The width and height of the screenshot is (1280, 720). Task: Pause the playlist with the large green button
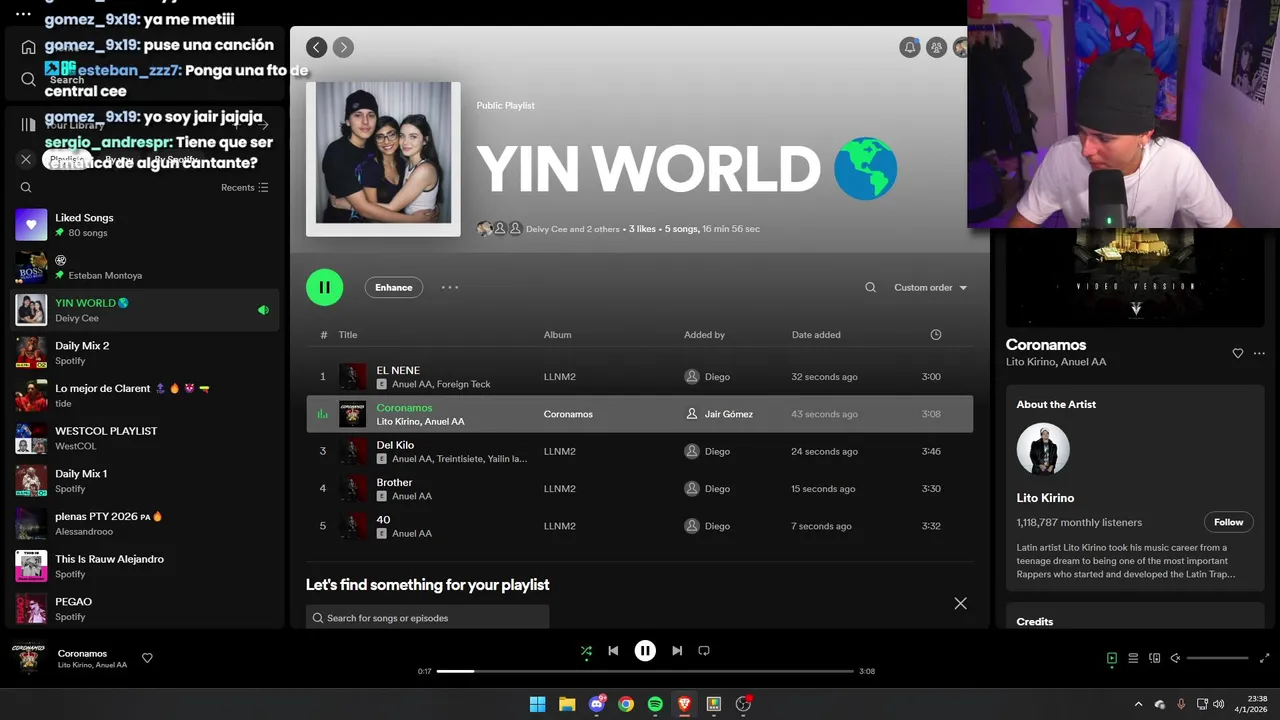pyautogui.click(x=325, y=287)
